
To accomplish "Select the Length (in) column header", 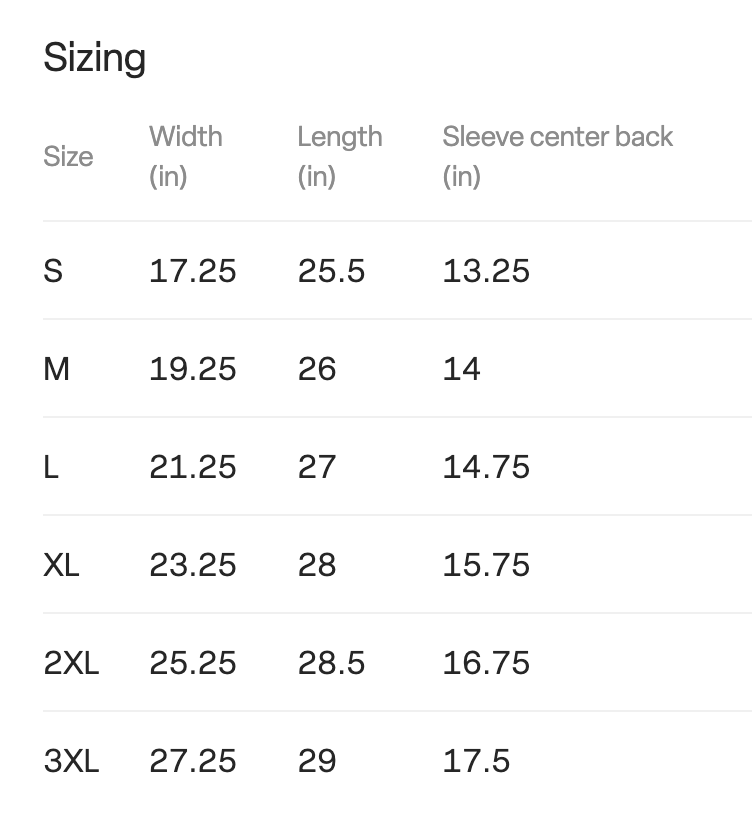I will (340, 156).
